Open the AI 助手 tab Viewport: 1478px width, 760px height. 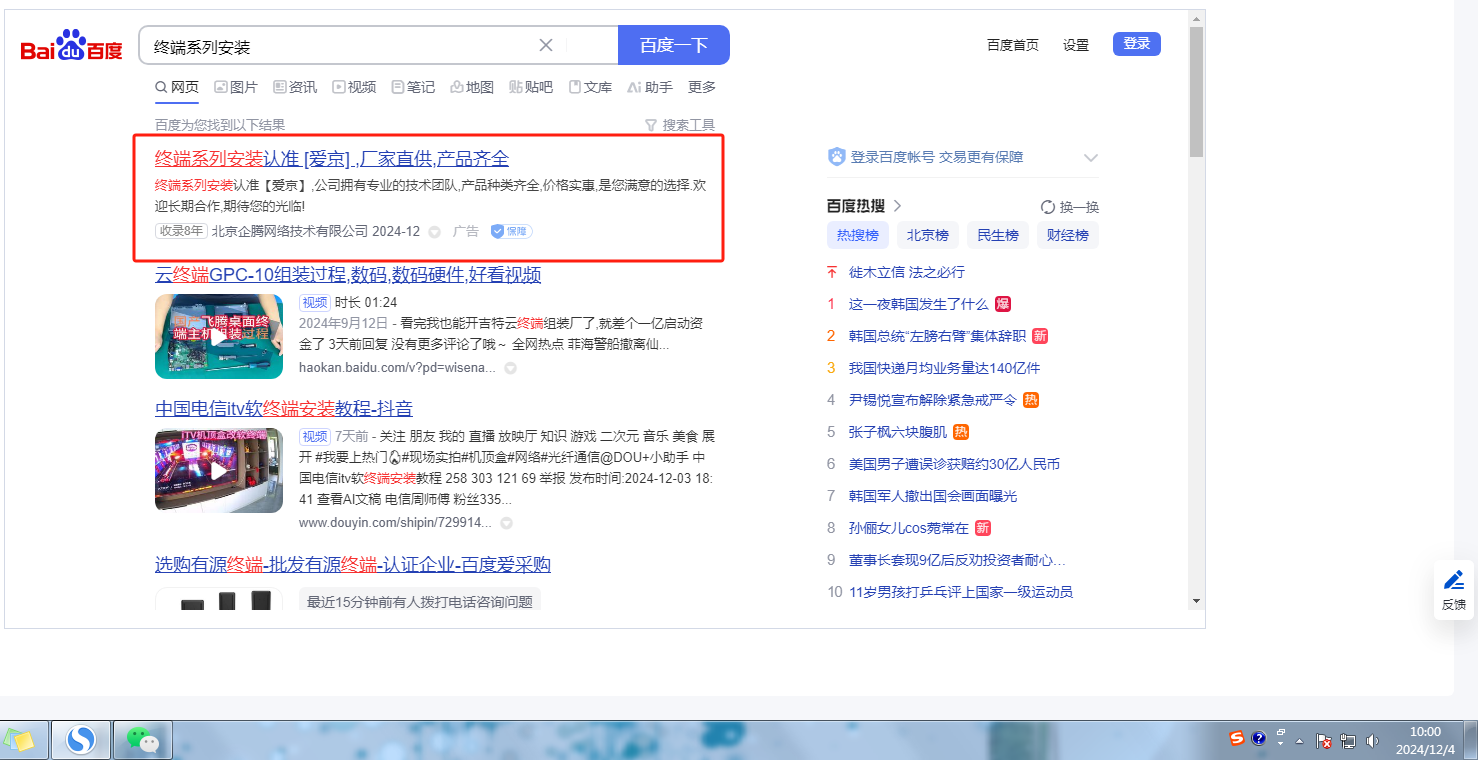point(650,87)
